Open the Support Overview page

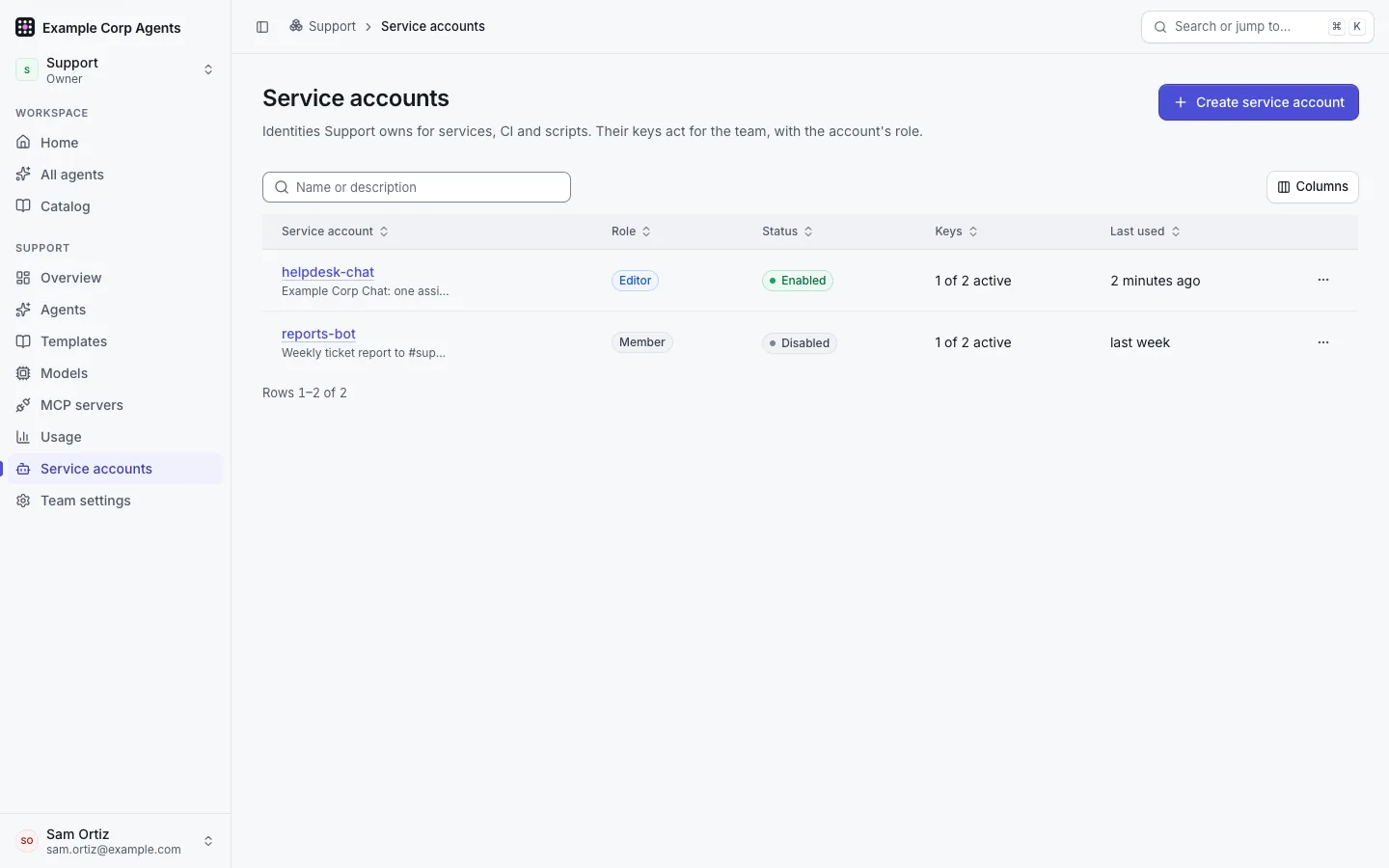(x=116, y=278)
